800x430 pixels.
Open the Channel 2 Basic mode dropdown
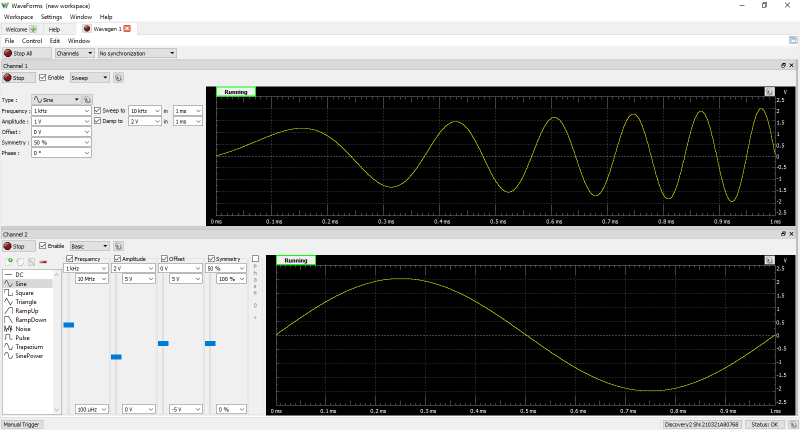[107, 245]
